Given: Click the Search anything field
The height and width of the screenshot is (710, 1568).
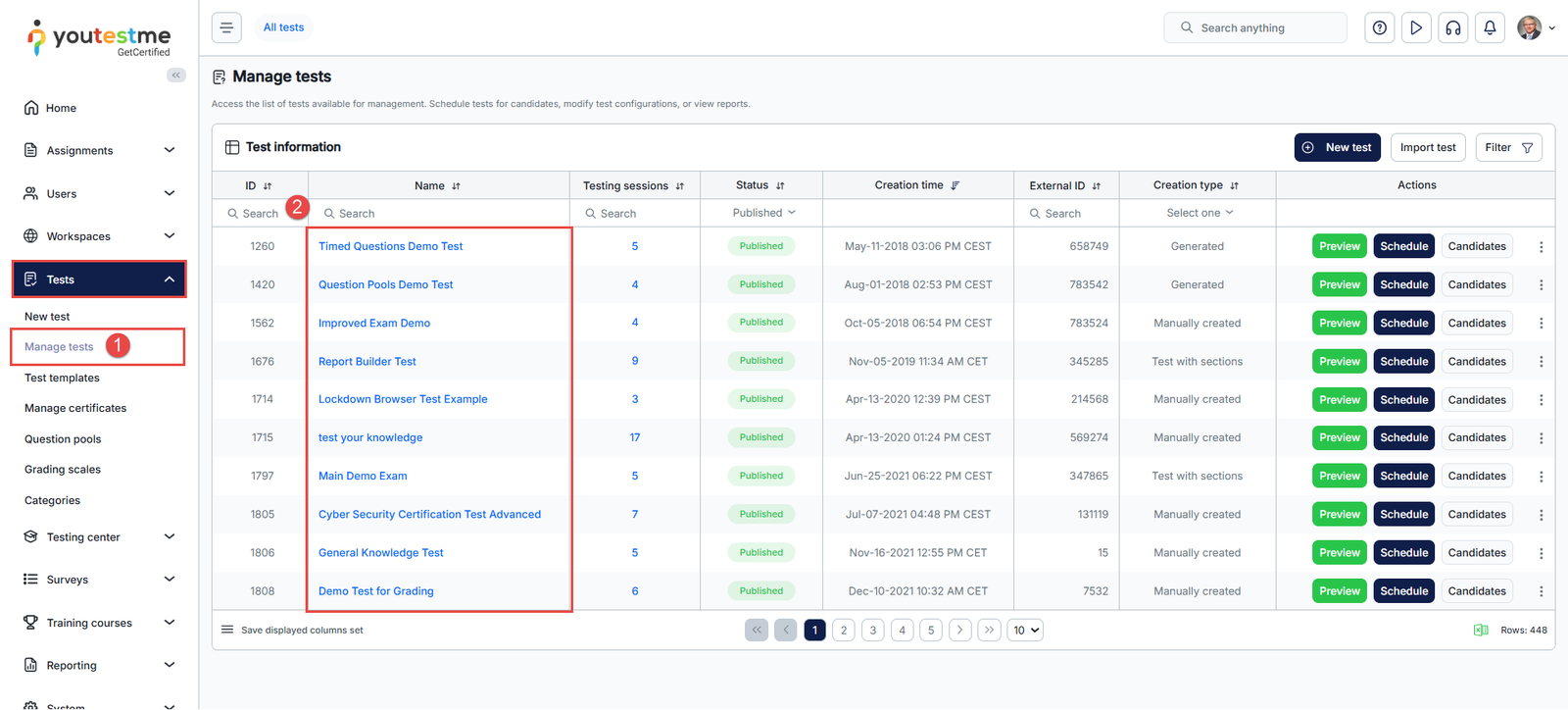Looking at the screenshot, I should click(1255, 28).
